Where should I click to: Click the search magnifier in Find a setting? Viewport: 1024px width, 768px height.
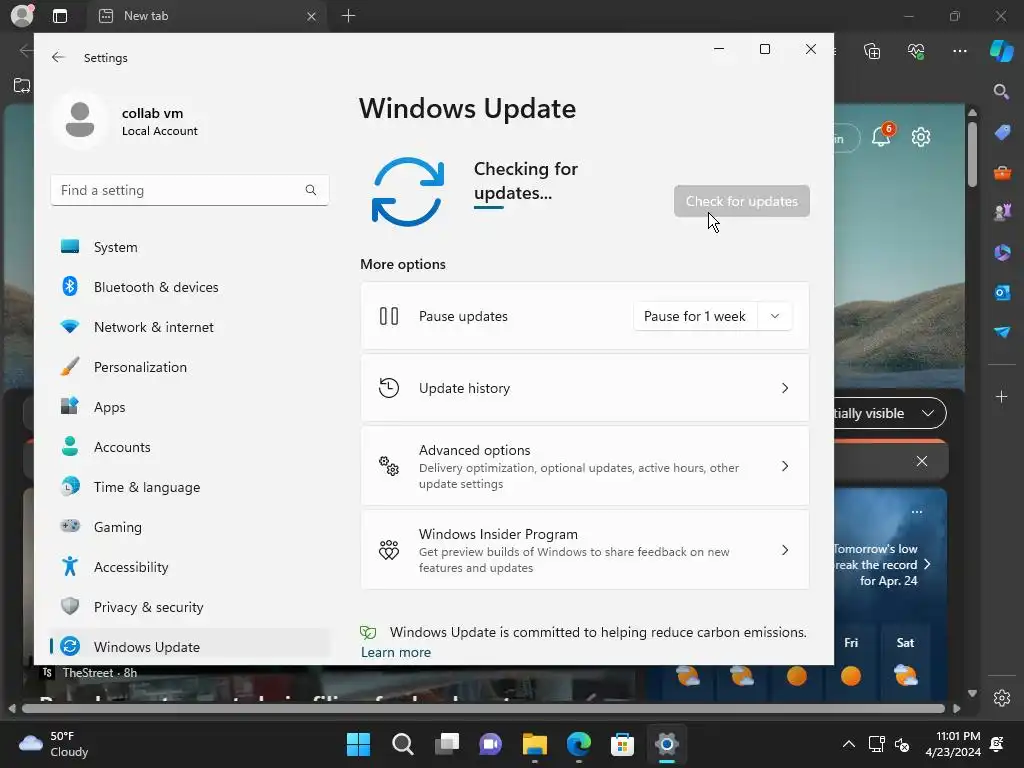click(x=311, y=190)
